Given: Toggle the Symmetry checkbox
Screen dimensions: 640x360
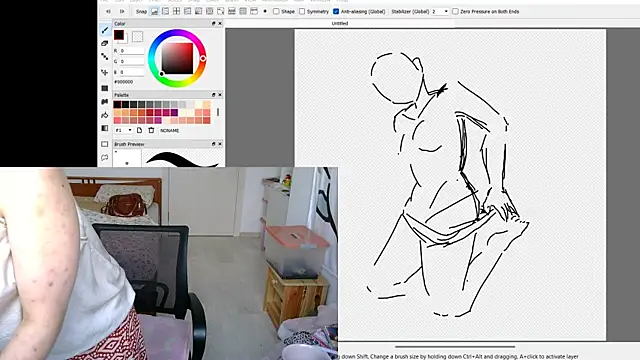Looking at the screenshot, I should click(x=302, y=11).
